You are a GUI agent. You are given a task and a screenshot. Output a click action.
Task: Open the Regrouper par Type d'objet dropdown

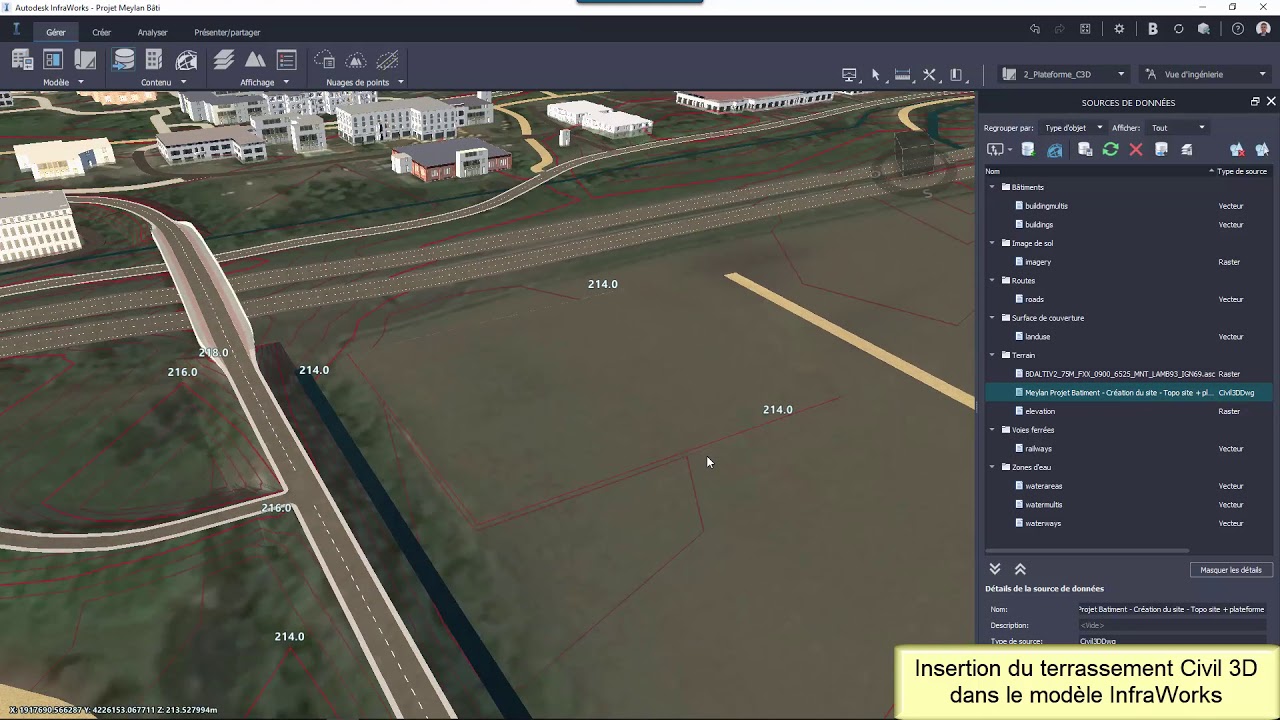click(1073, 128)
